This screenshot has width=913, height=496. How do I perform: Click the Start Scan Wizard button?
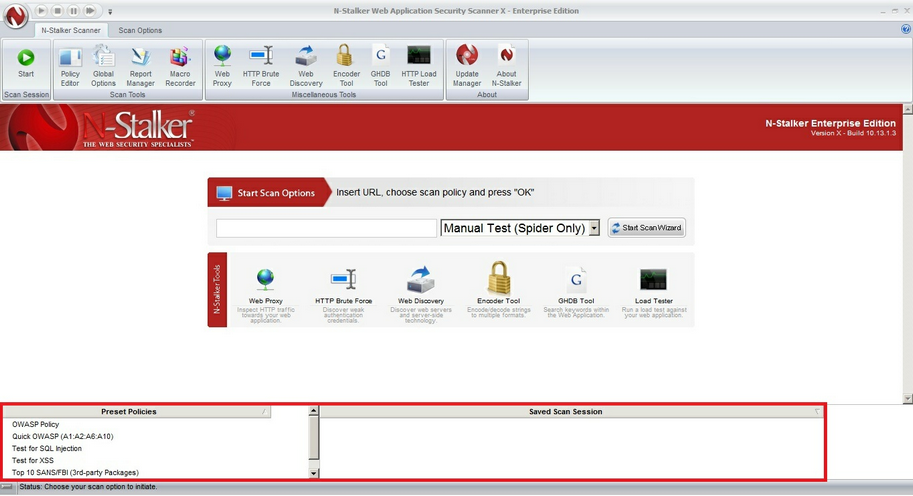pos(646,228)
